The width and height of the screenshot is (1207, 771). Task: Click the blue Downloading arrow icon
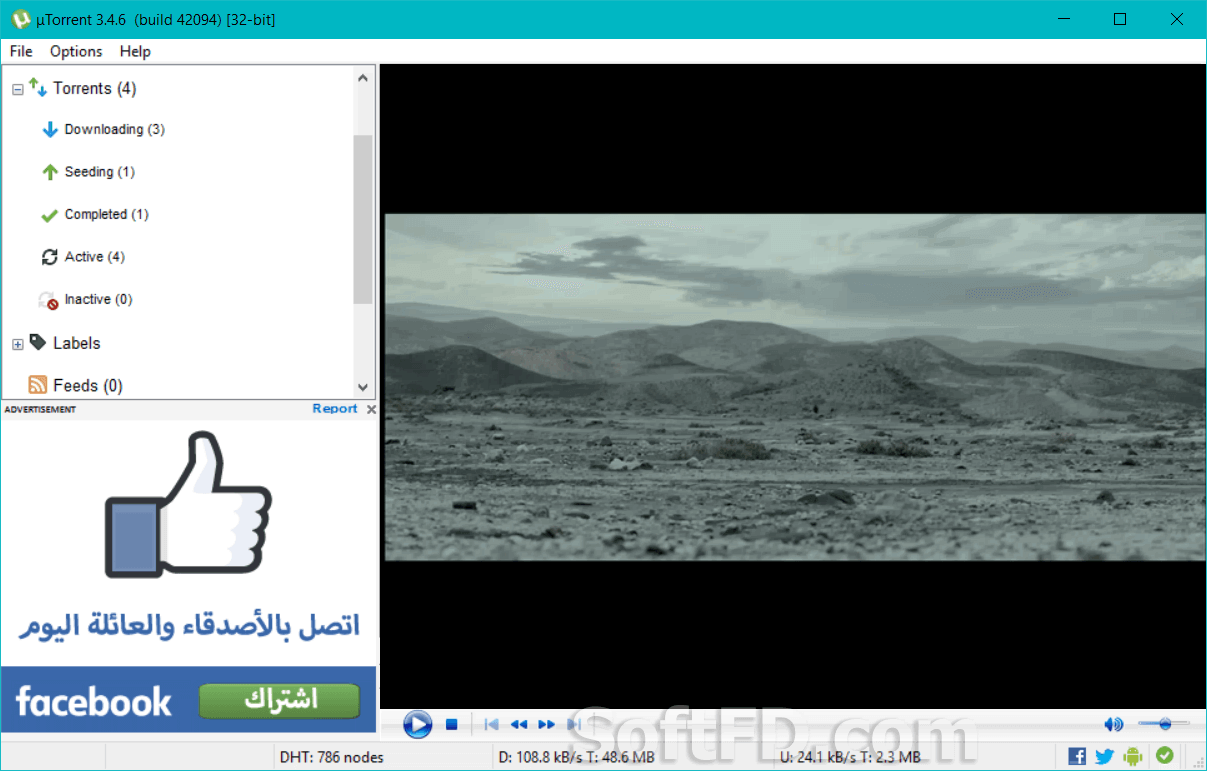pos(50,130)
